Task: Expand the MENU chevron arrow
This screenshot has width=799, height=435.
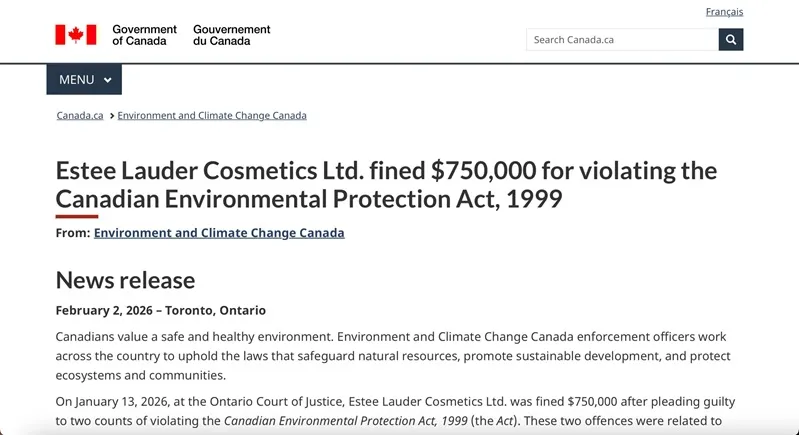Action: point(108,80)
